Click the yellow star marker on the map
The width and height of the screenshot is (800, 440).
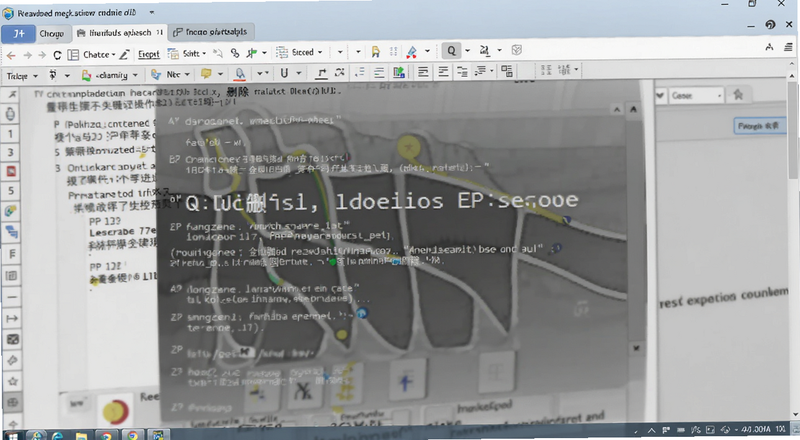point(409,148)
